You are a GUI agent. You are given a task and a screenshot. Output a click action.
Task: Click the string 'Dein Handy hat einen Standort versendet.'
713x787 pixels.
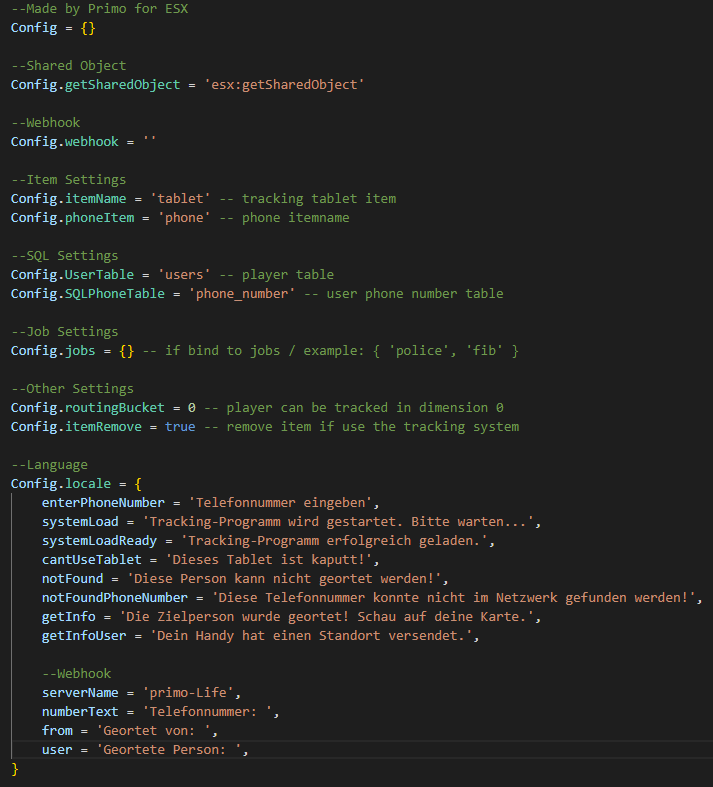point(311,636)
